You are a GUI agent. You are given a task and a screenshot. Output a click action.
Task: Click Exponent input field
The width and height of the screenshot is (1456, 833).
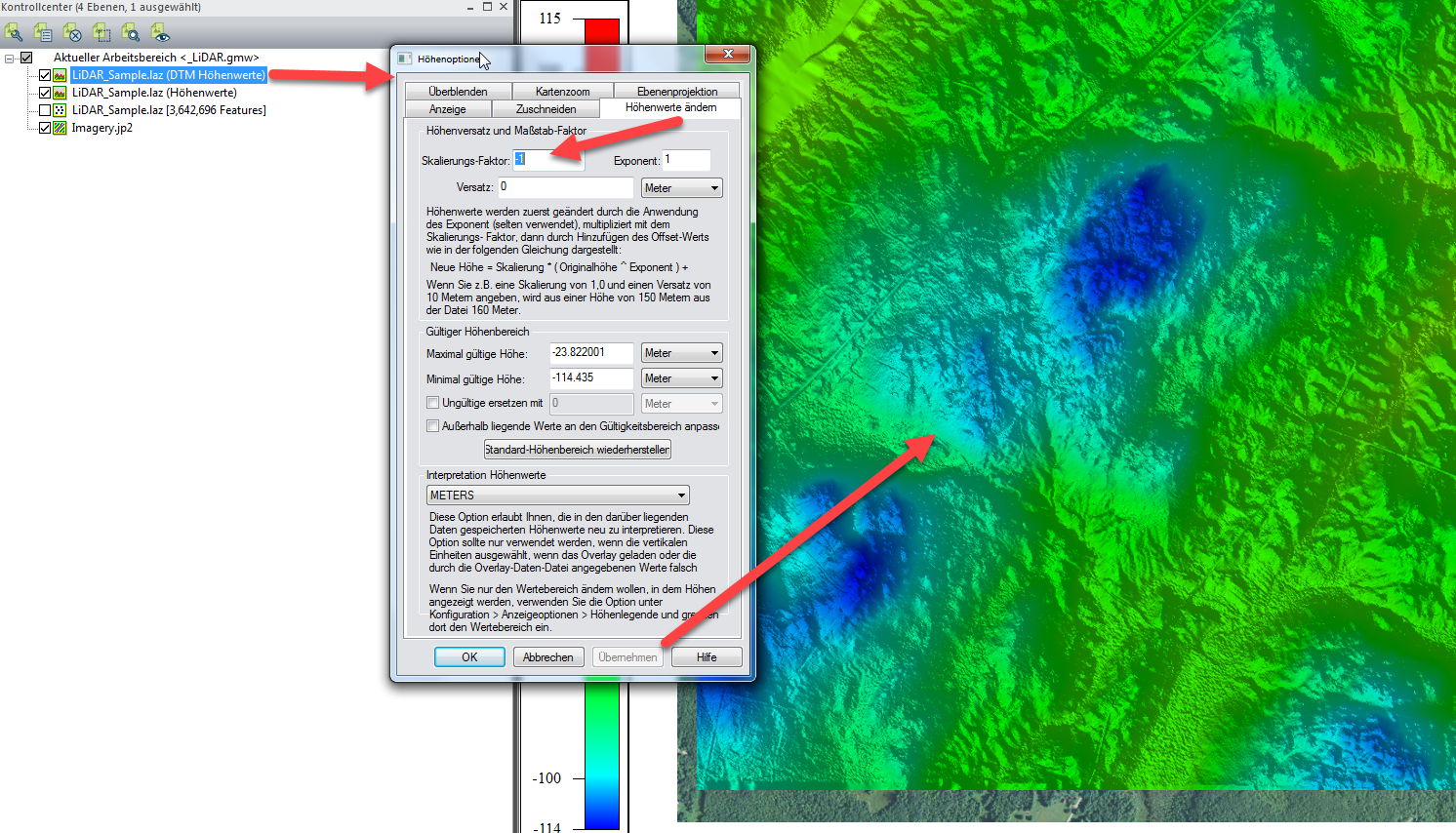(x=687, y=160)
